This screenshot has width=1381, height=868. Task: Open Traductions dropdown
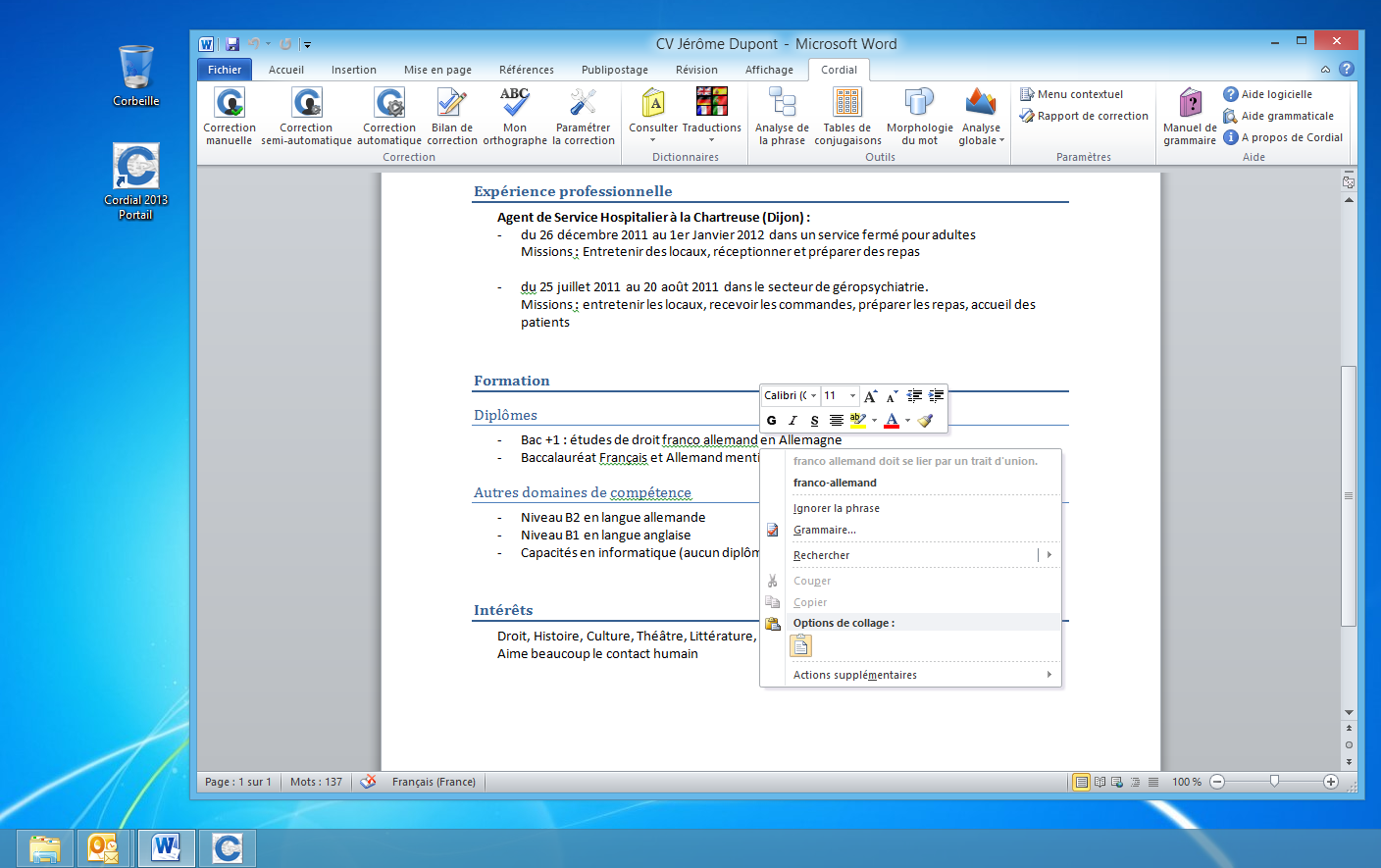click(711, 117)
